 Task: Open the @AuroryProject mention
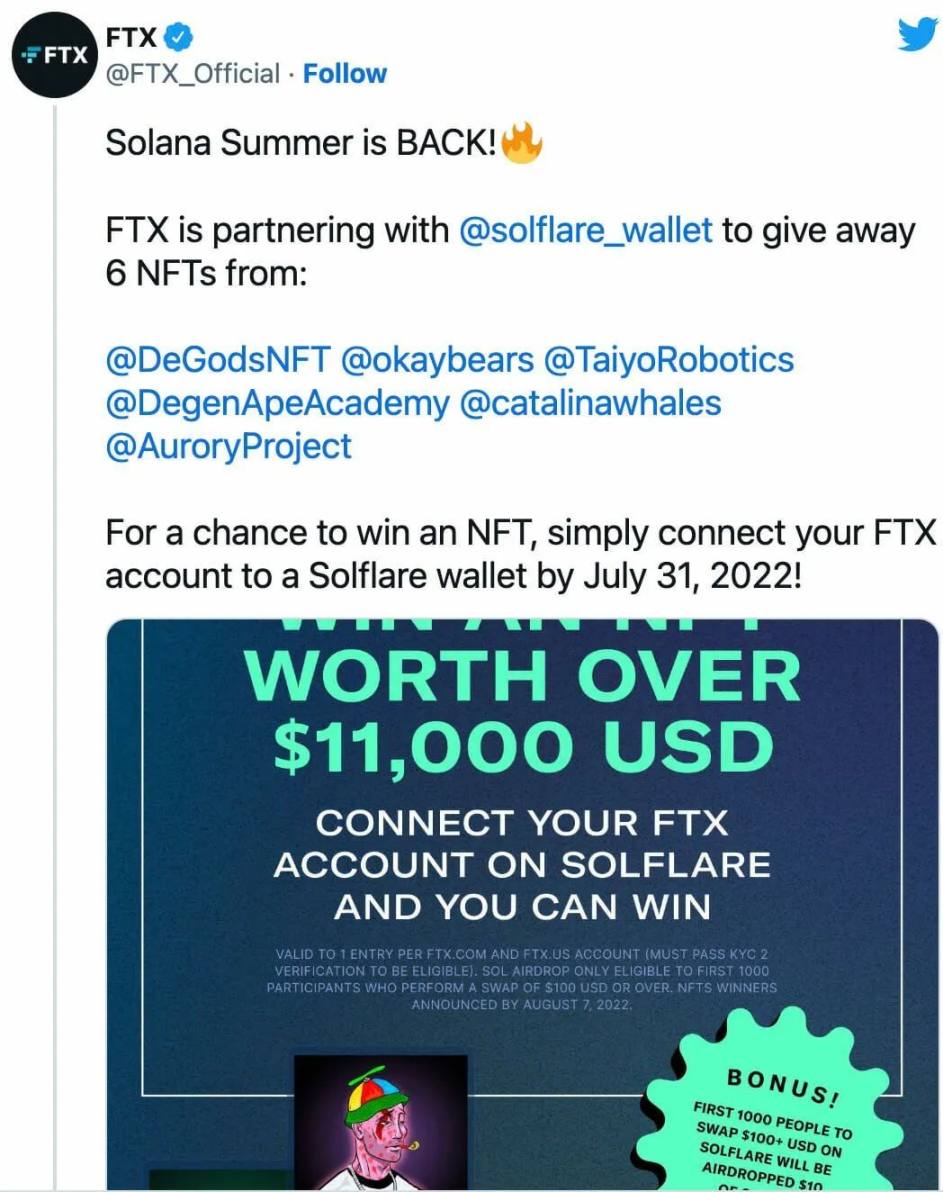pyautogui.click(x=228, y=447)
